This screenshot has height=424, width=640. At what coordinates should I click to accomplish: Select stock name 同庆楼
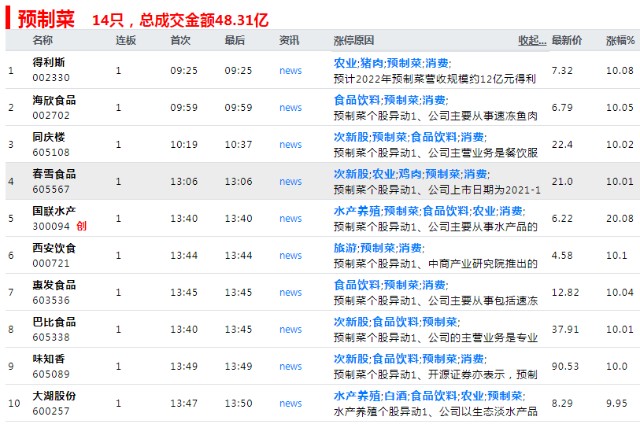point(49,137)
